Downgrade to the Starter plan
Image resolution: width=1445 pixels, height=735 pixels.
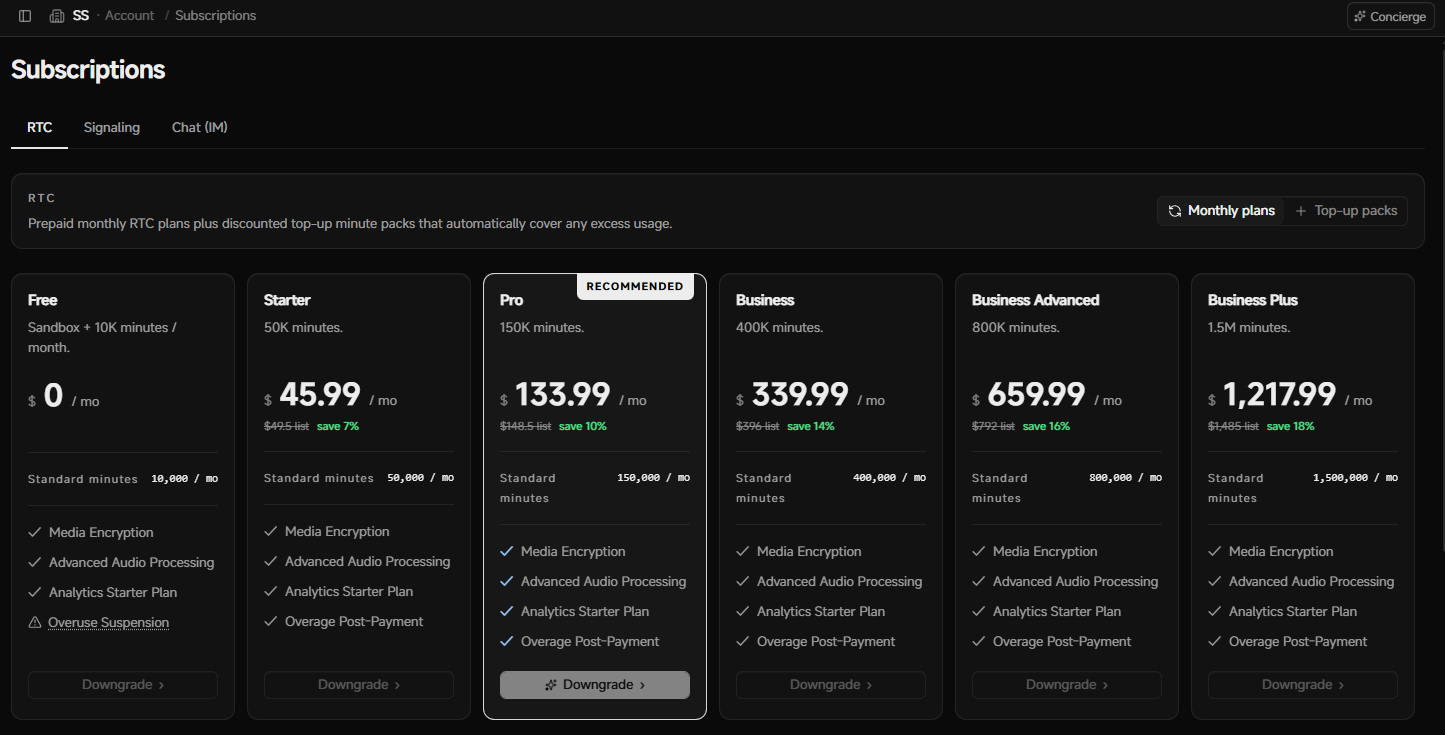(x=359, y=685)
